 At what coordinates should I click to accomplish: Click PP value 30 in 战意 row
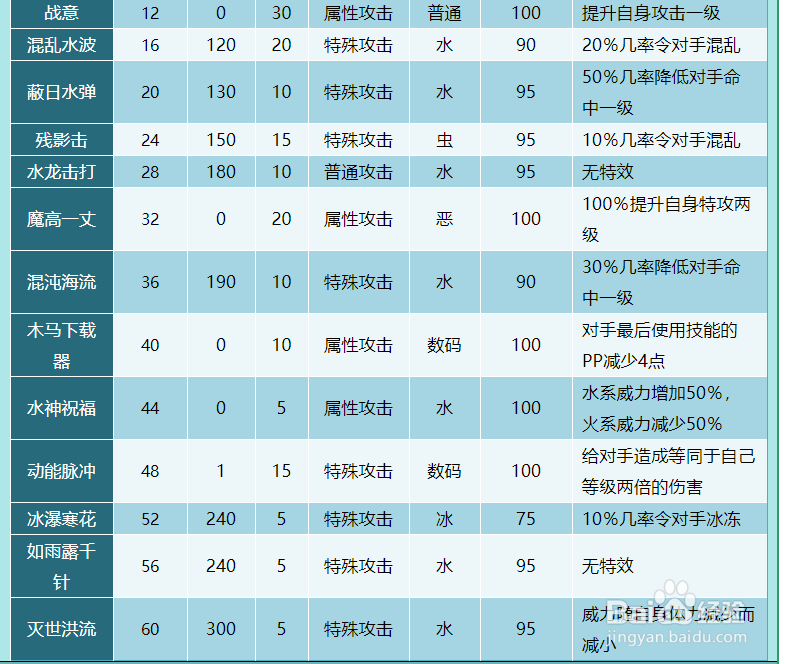click(x=281, y=13)
